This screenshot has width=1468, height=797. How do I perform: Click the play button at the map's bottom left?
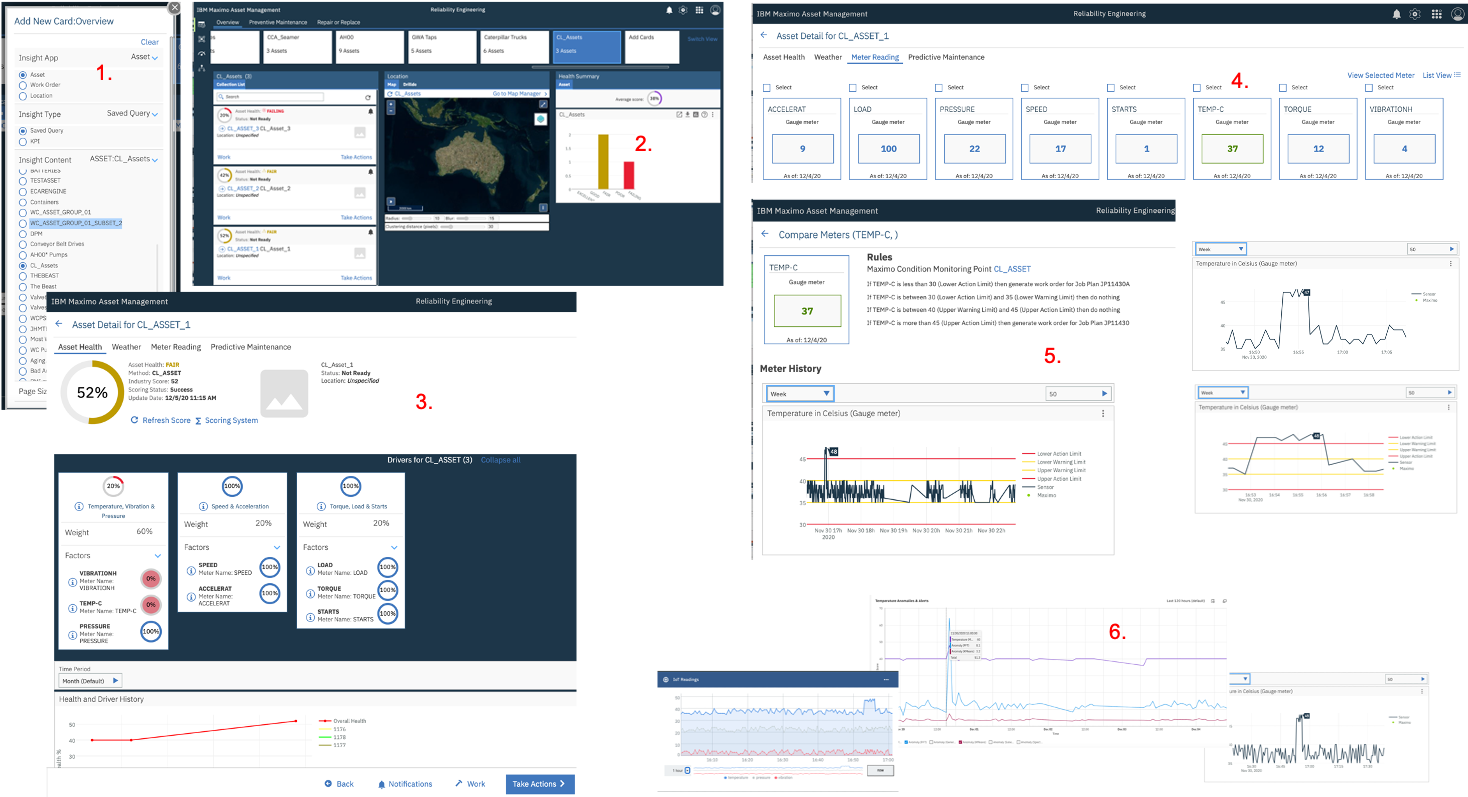(391, 200)
